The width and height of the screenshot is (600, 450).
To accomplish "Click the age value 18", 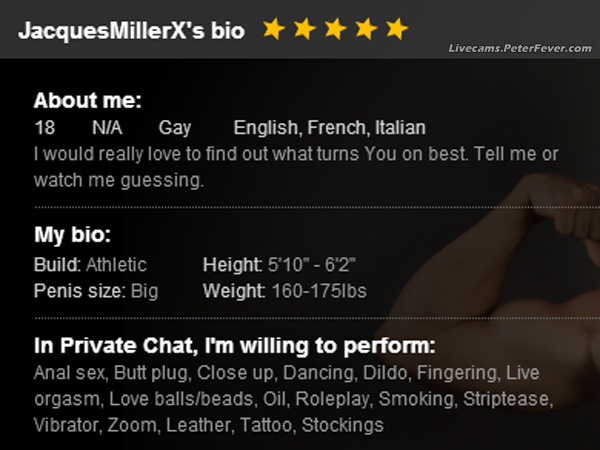I will (44, 128).
